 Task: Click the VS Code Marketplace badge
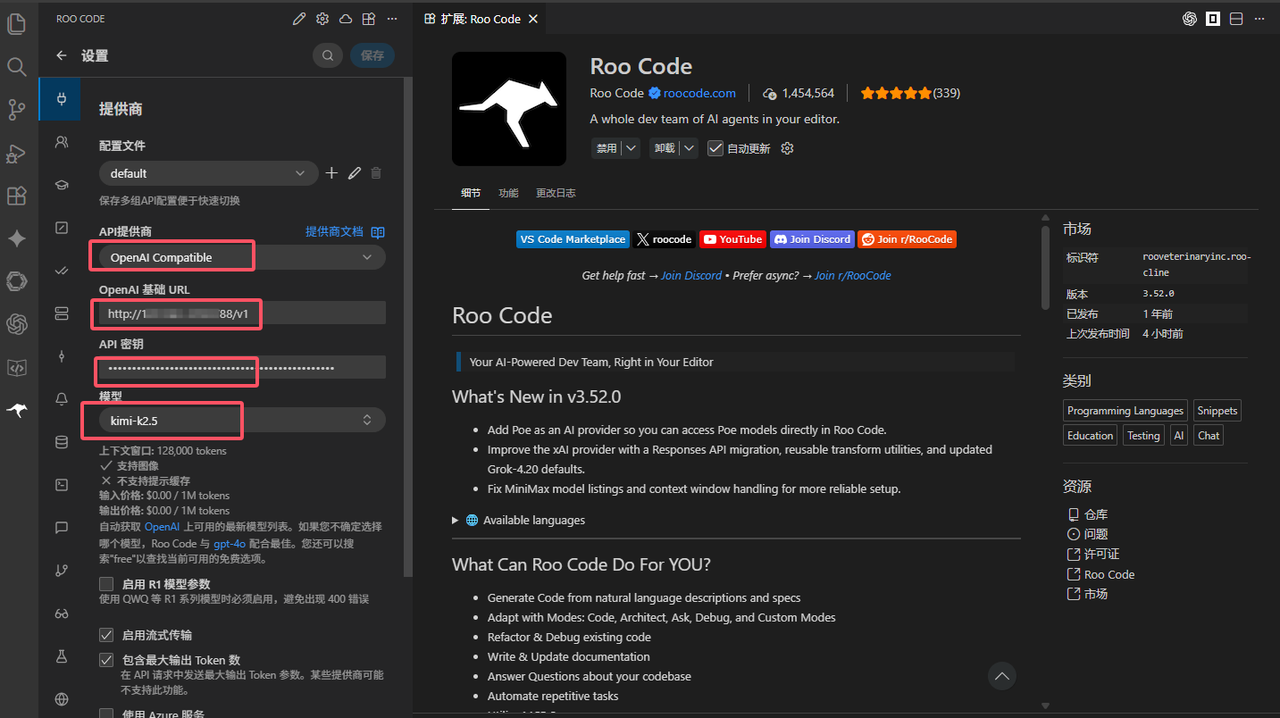coord(573,239)
